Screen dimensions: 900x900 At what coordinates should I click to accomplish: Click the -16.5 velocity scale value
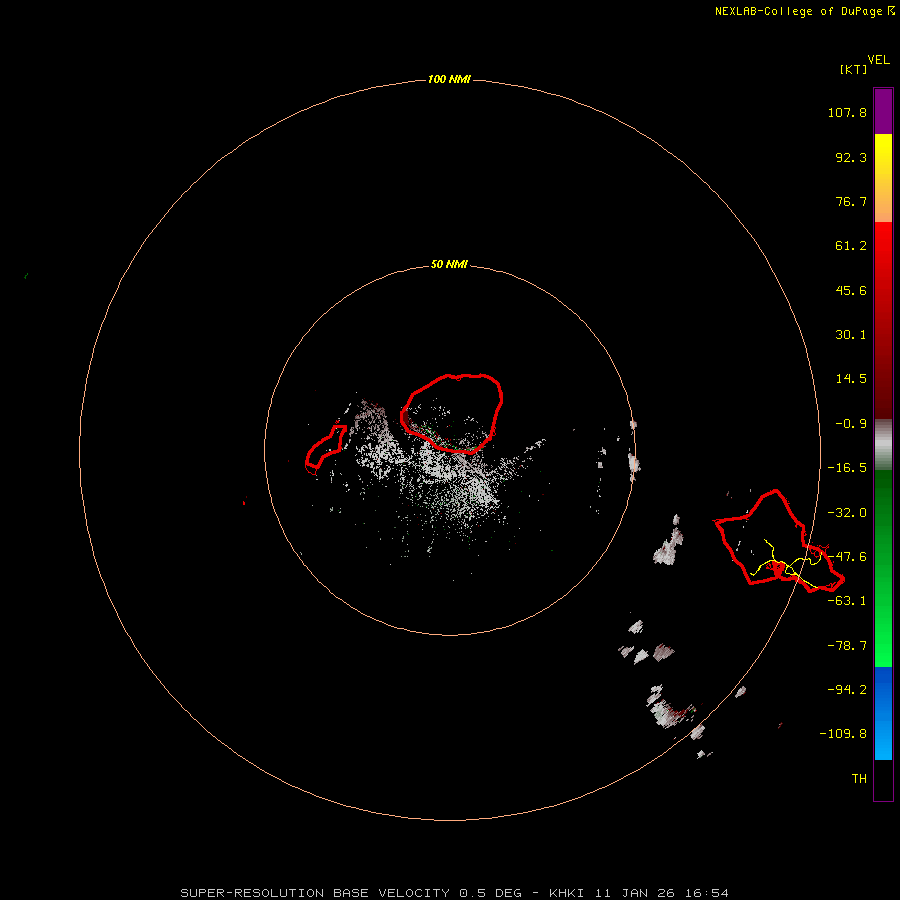pyautogui.click(x=847, y=468)
